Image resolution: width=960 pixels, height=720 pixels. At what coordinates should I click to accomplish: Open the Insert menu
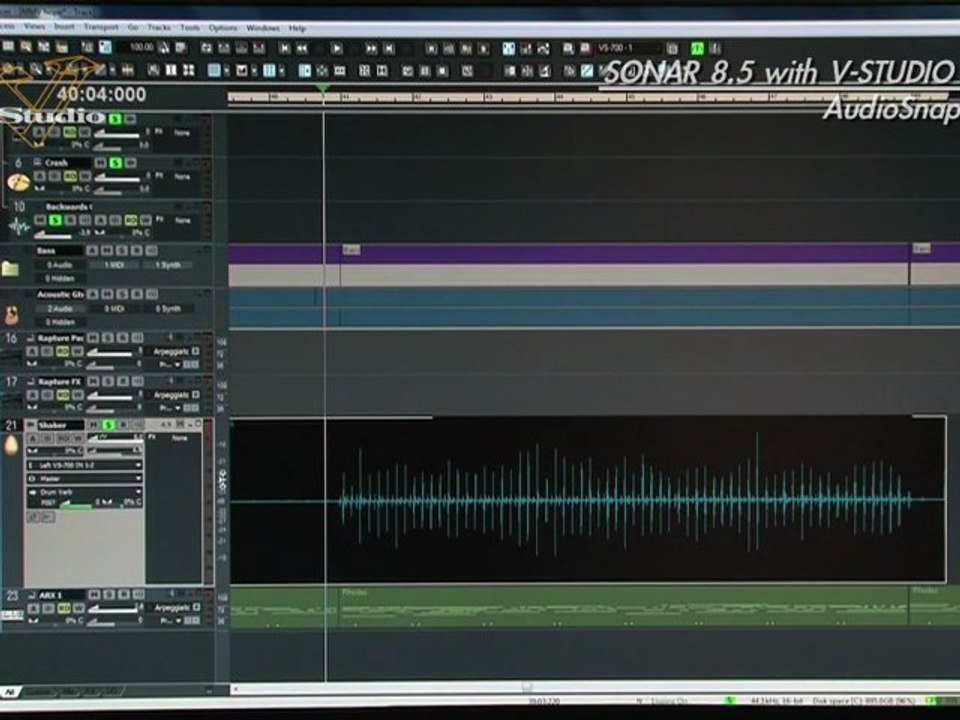point(64,27)
